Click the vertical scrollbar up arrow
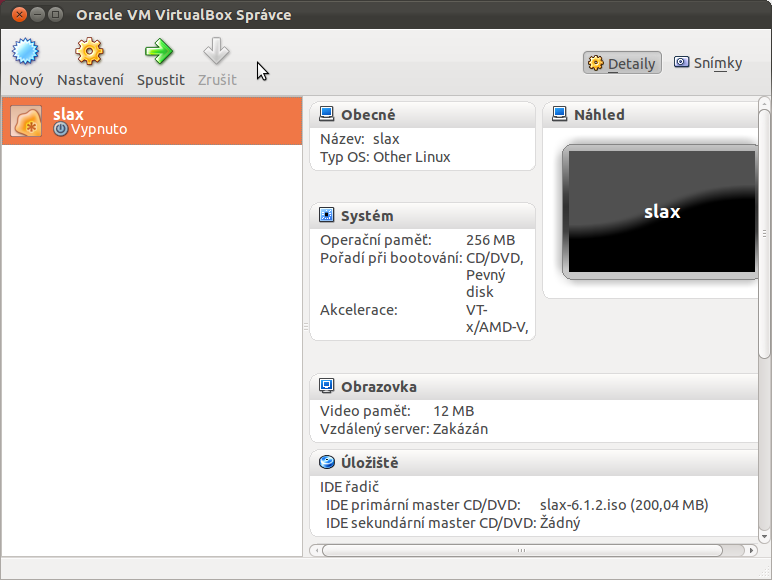772x580 pixels. click(764, 102)
